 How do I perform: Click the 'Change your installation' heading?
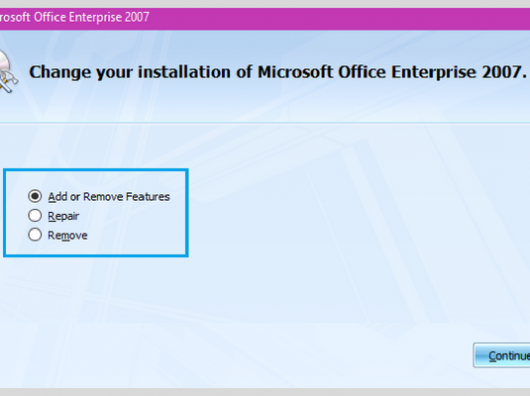pos(278,72)
